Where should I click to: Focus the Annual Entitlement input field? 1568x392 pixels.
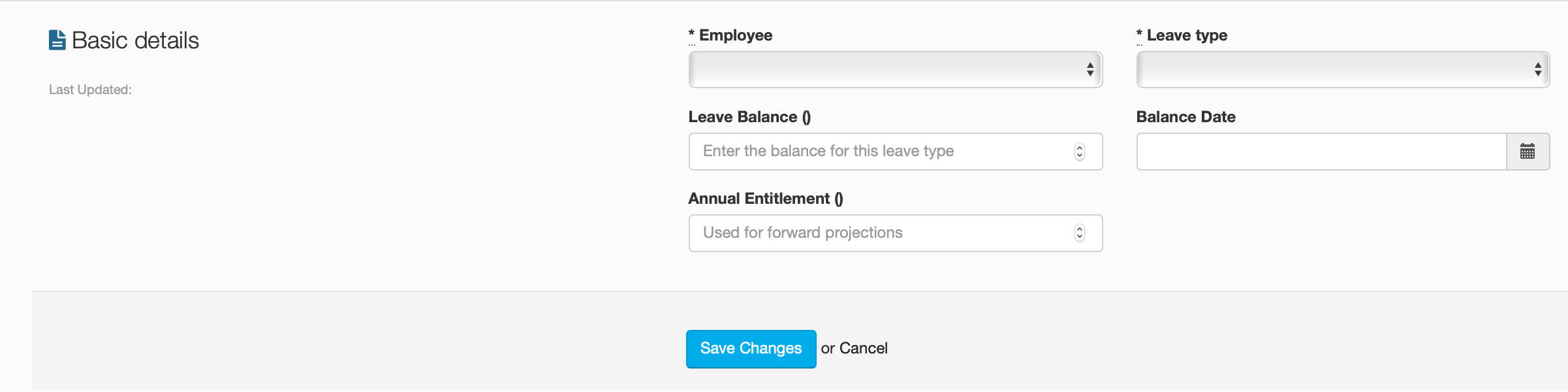(881, 233)
